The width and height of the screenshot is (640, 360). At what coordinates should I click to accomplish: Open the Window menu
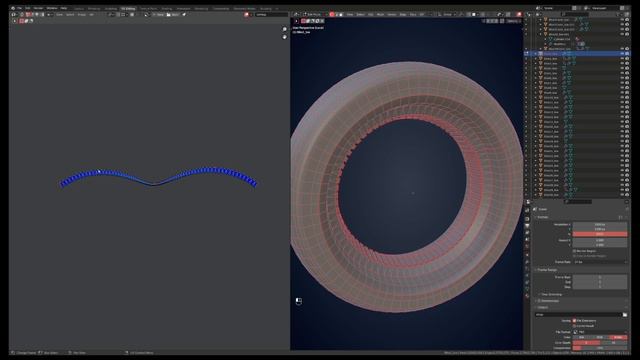tap(52, 8)
